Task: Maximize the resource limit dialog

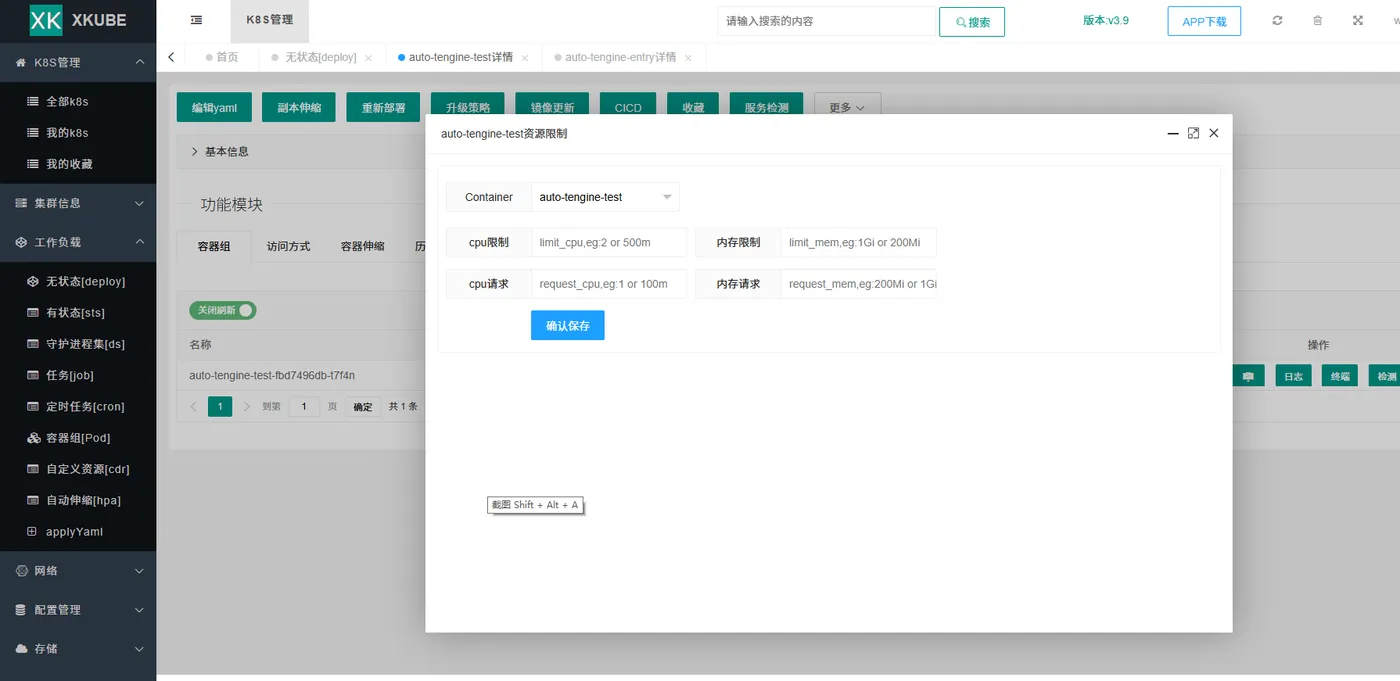Action: tap(1193, 133)
